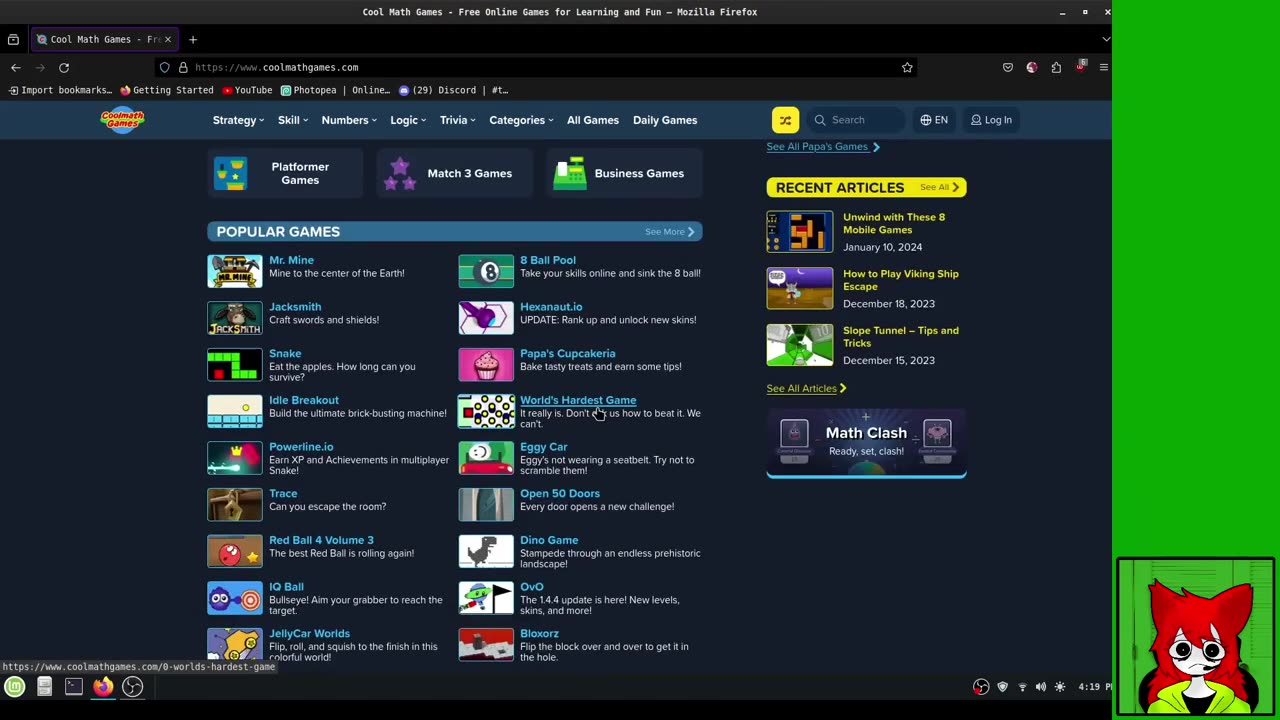The width and height of the screenshot is (1280, 720).
Task: Click the Trace game thumbnail
Action: pos(235,505)
